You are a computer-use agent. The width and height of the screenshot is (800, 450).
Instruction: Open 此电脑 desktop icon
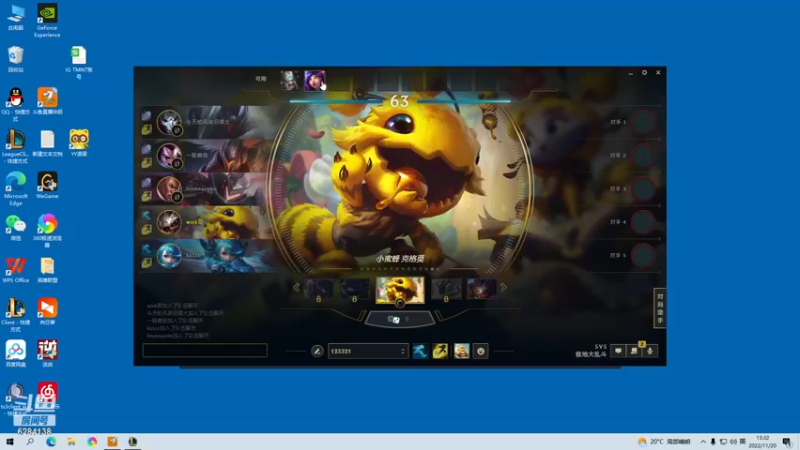pos(16,18)
